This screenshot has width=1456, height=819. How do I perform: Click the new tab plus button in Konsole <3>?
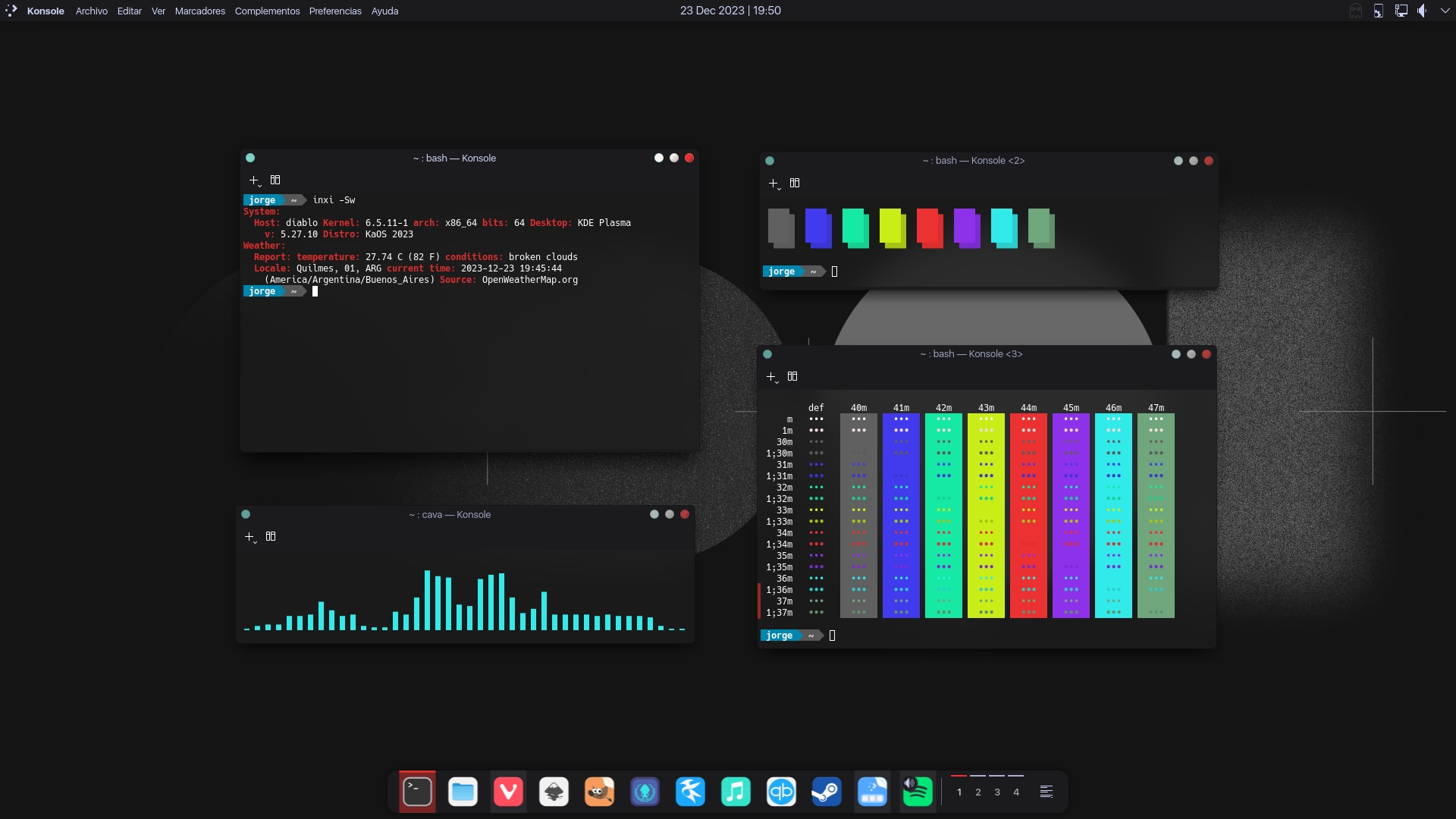[771, 375]
